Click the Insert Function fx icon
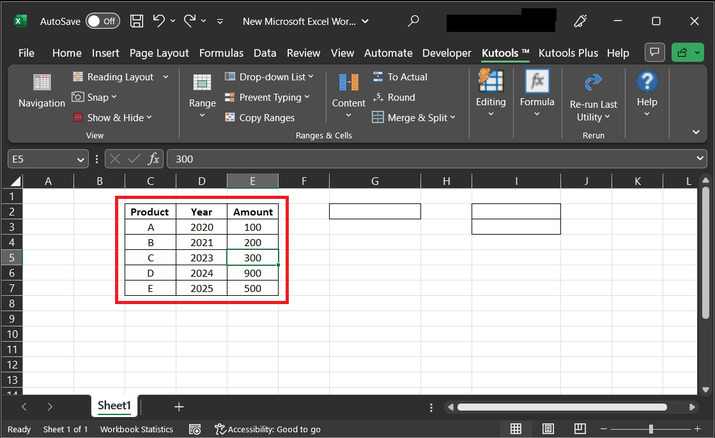Viewport: 715px width, 438px height. point(153,159)
